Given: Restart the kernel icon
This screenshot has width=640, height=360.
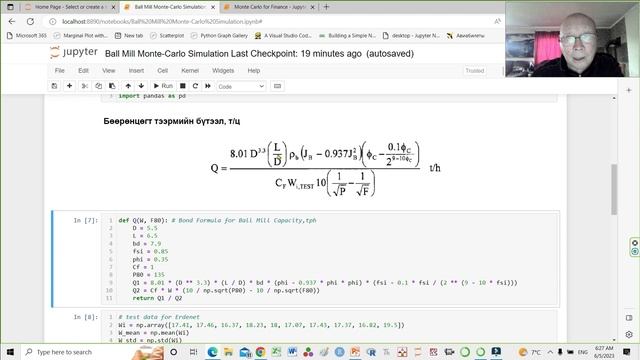Looking at the screenshot, I should coord(195,86).
